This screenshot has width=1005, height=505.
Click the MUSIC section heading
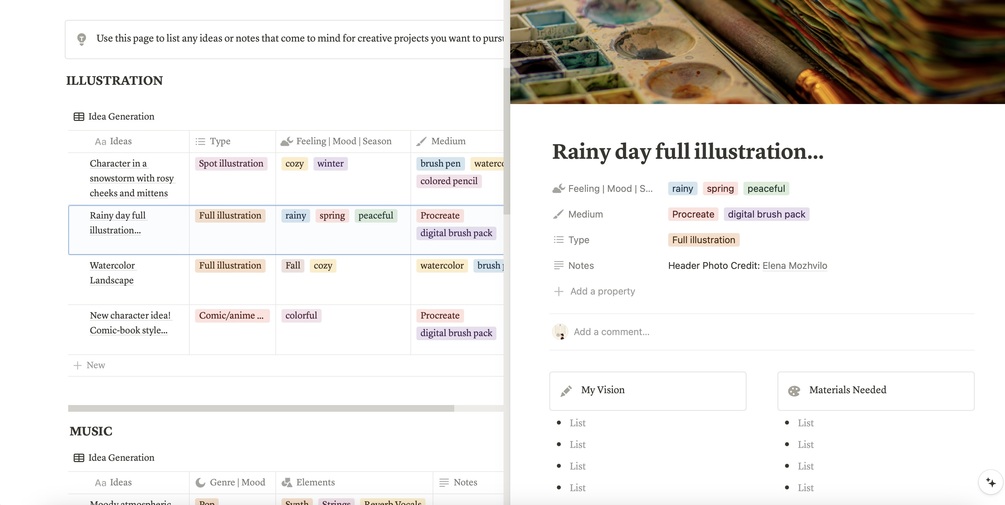coord(91,431)
